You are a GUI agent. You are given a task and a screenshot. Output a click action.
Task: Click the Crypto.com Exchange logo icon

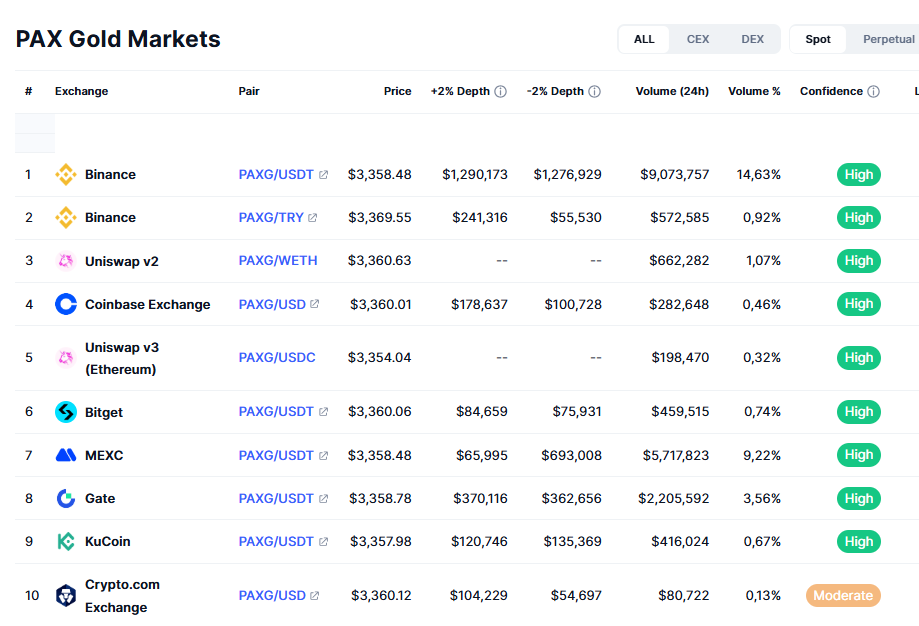pyautogui.click(x=66, y=596)
